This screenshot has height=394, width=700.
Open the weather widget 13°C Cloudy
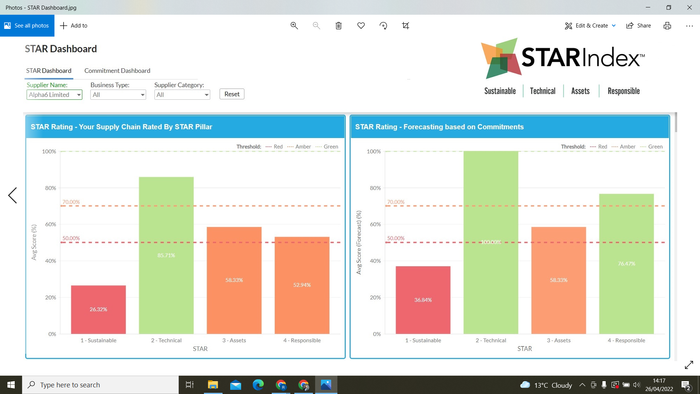[546, 385]
